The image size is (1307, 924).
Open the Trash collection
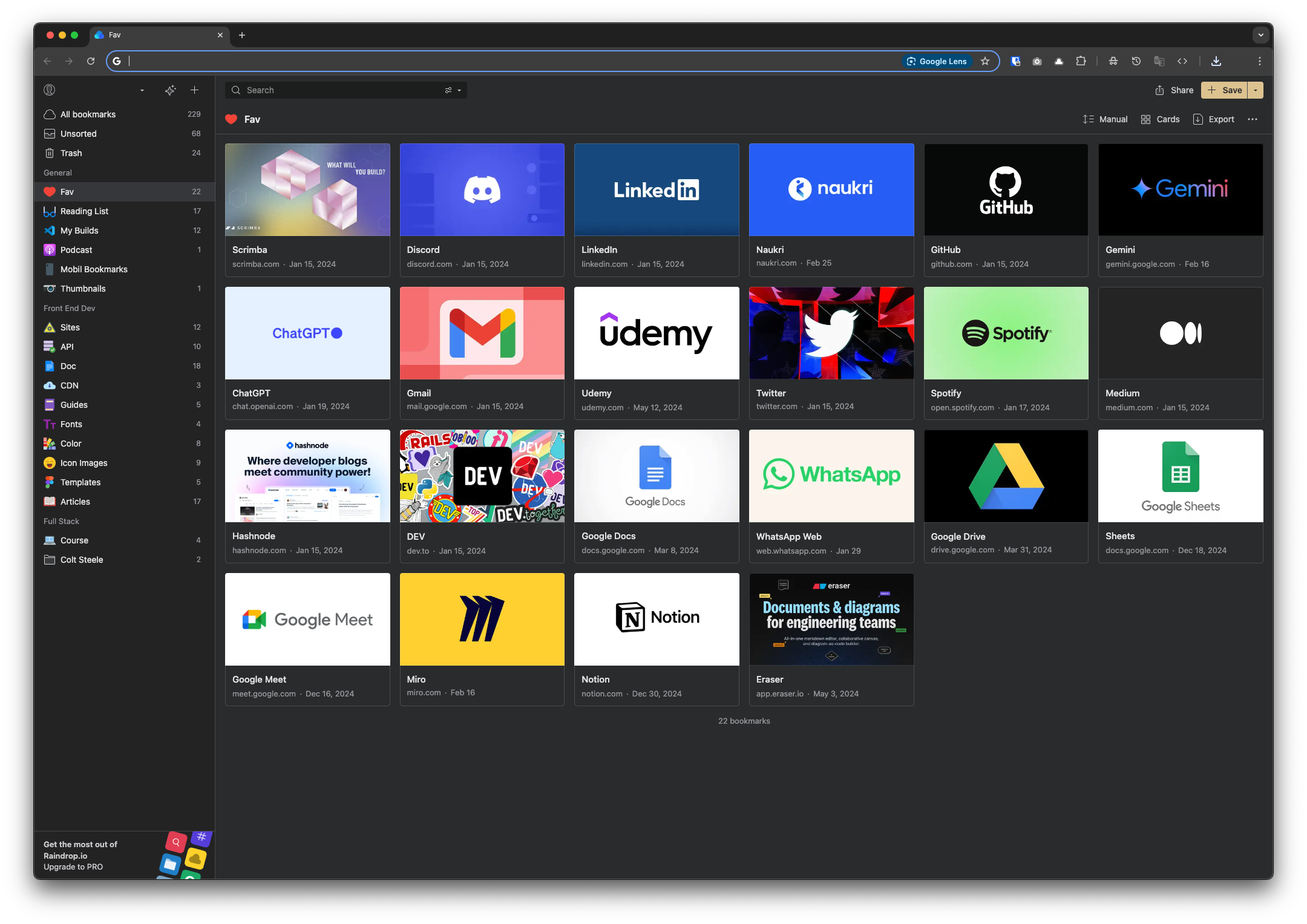pyautogui.click(x=124, y=153)
